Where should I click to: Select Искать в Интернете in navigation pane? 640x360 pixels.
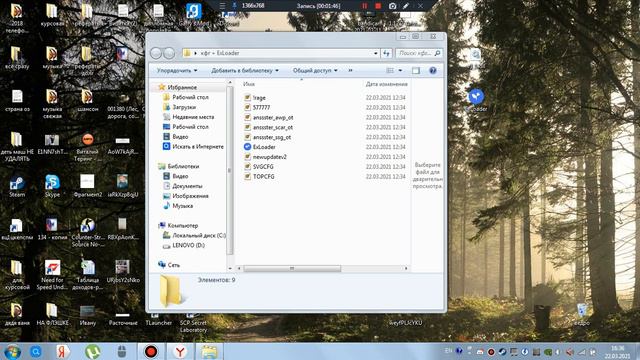pos(198,146)
